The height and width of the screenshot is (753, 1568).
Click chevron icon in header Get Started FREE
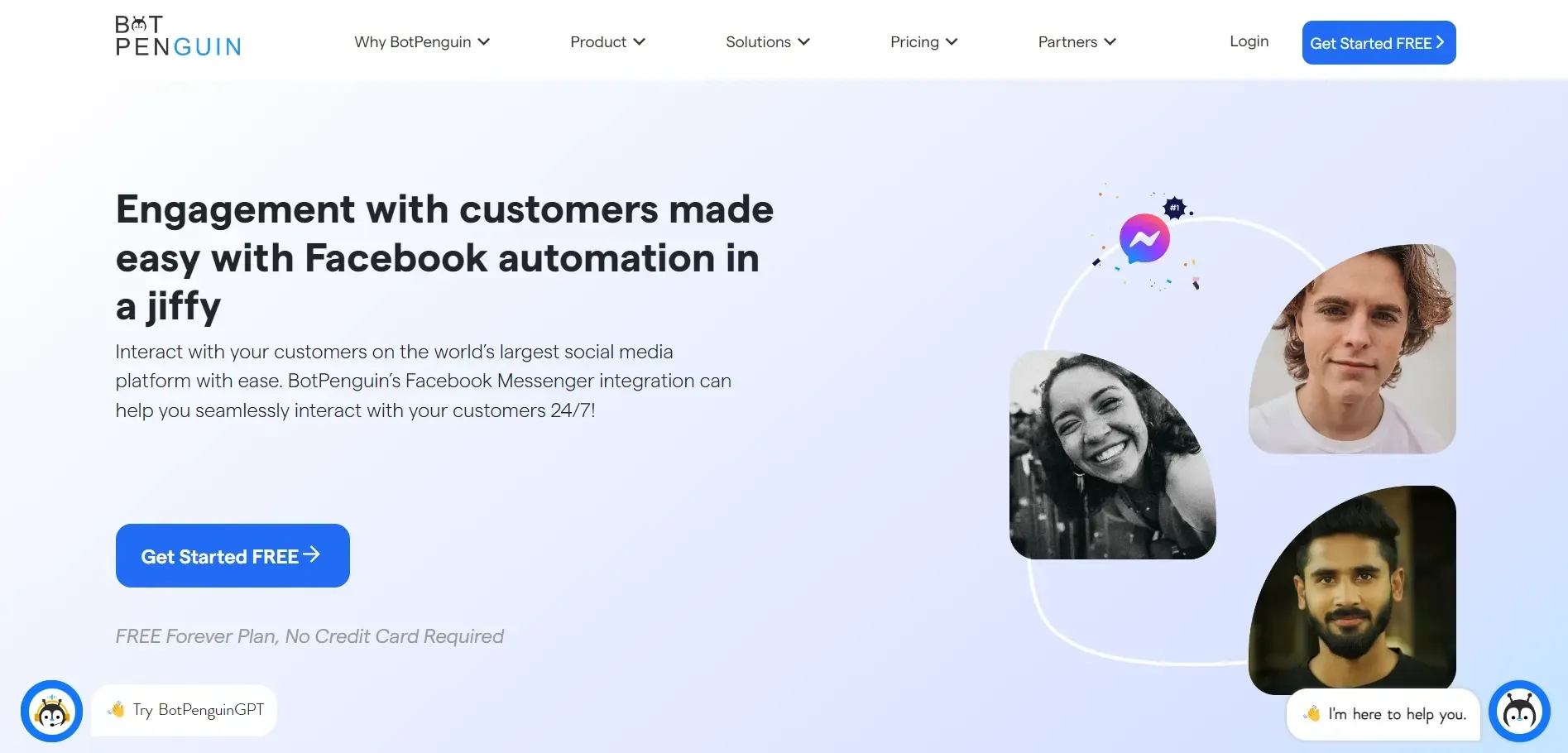coord(1440,42)
